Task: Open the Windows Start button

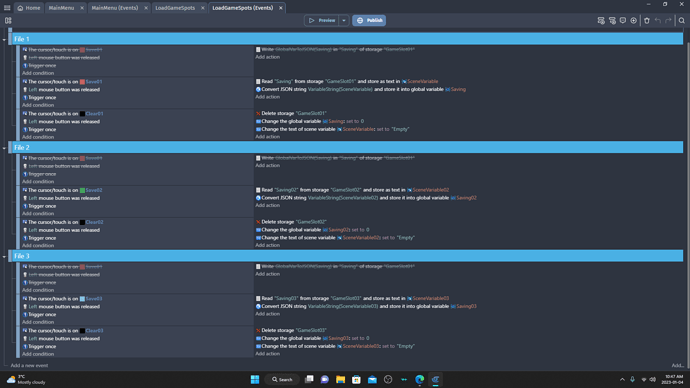Action: pos(255,379)
